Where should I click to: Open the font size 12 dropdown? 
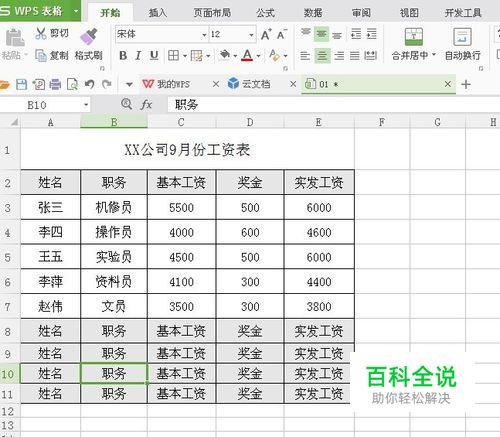pyautogui.click(x=251, y=35)
